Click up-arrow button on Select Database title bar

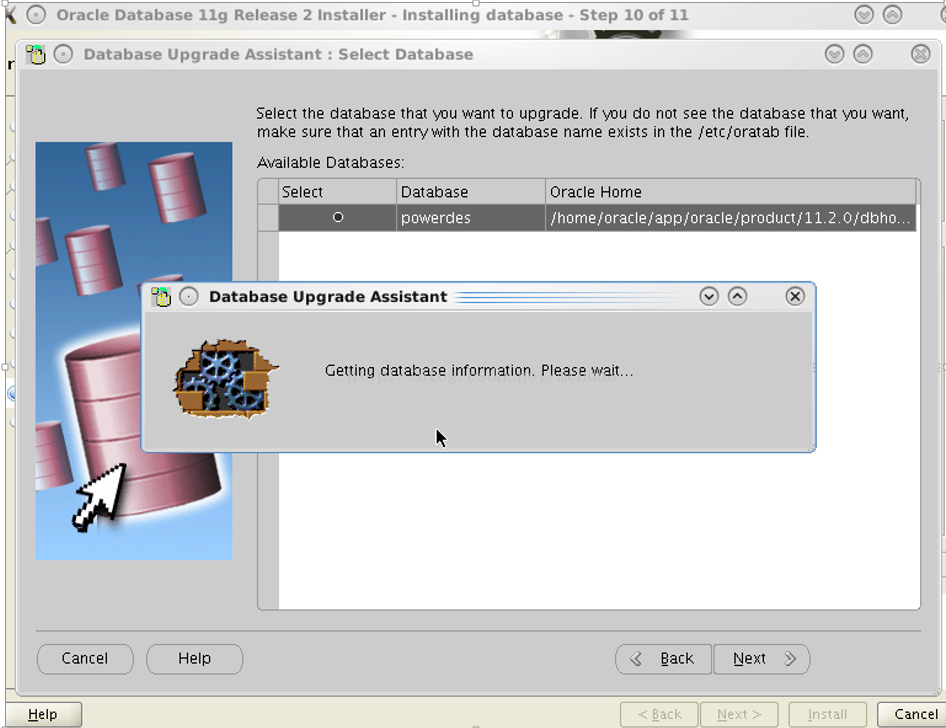(863, 54)
